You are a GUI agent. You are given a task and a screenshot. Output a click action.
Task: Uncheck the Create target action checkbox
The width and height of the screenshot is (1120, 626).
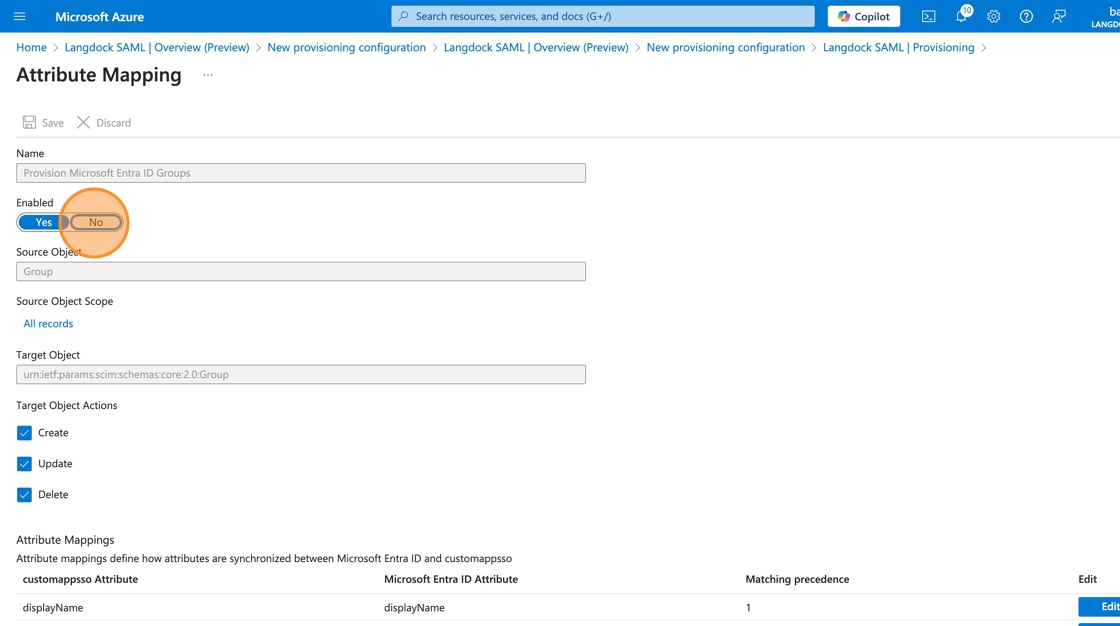click(x=24, y=433)
